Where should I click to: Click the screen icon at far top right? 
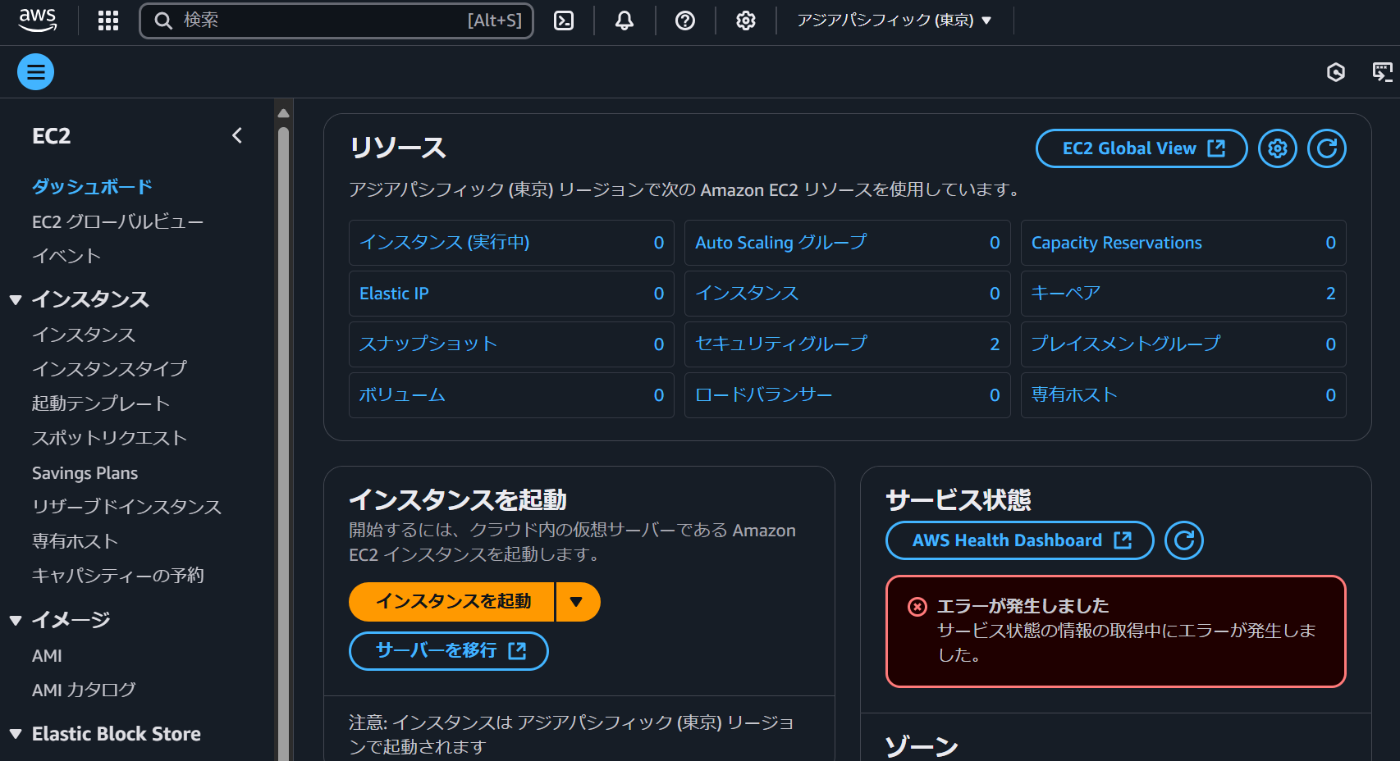[1383, 72]
